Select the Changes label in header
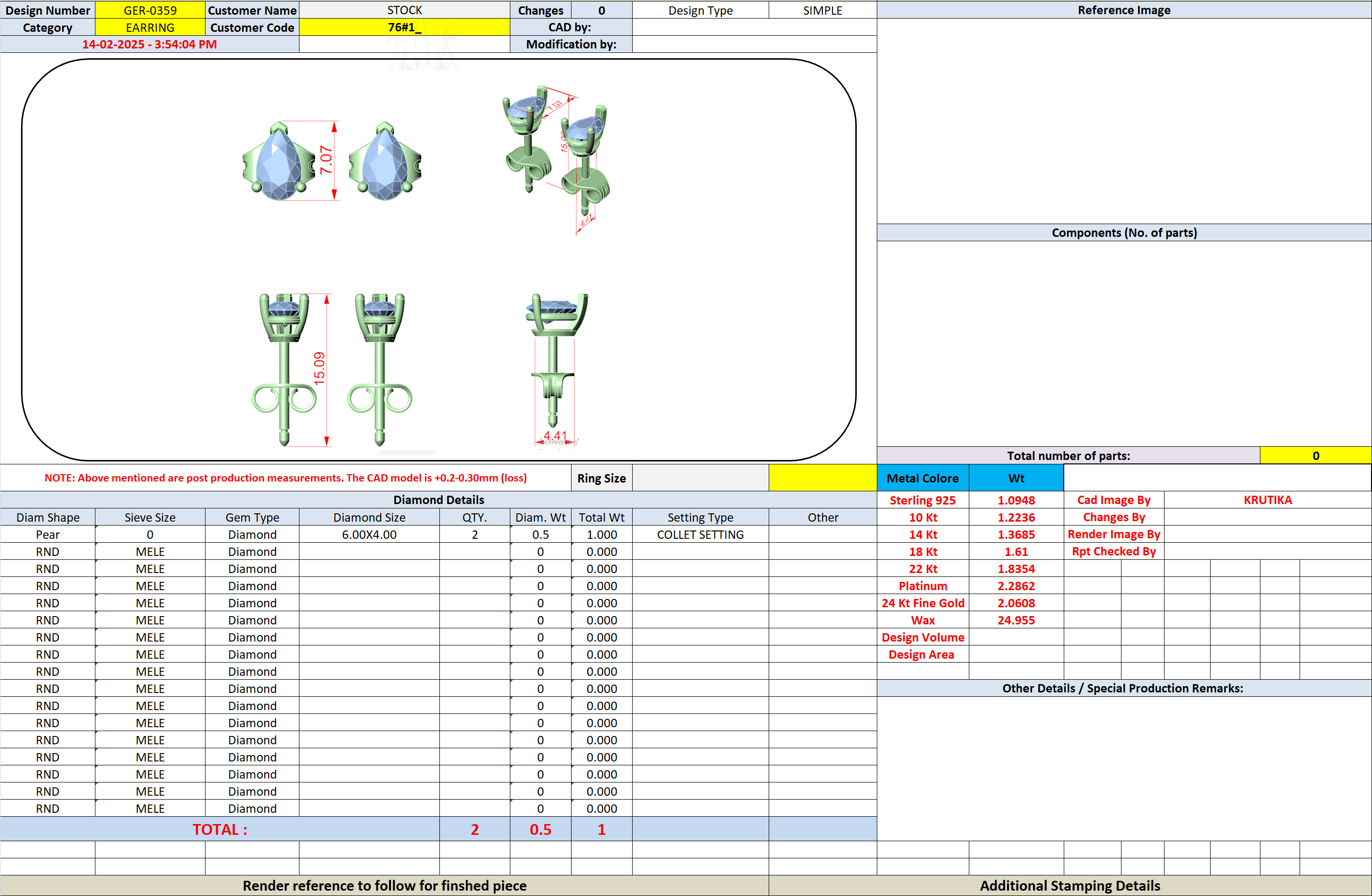Screen dimensions: 1372x896 pyautogui.click(x=541, y=10)
